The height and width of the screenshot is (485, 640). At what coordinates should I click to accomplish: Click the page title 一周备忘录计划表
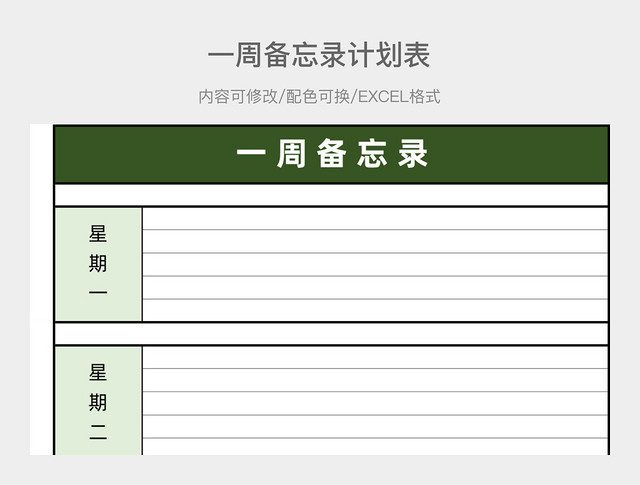(x=319, y=55)
